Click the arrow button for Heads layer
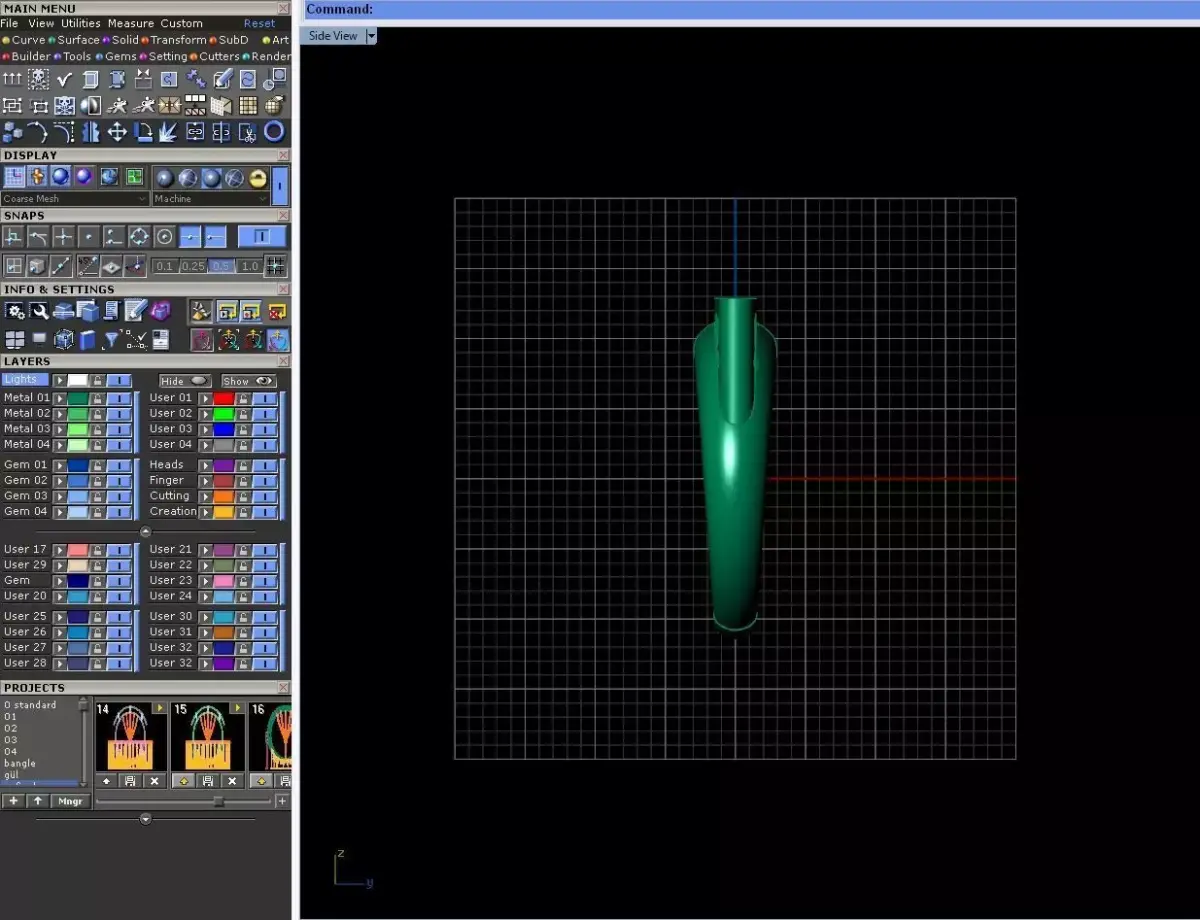Image resolution: width=1200 pixels, height=920 pixels. click(206, 465)
